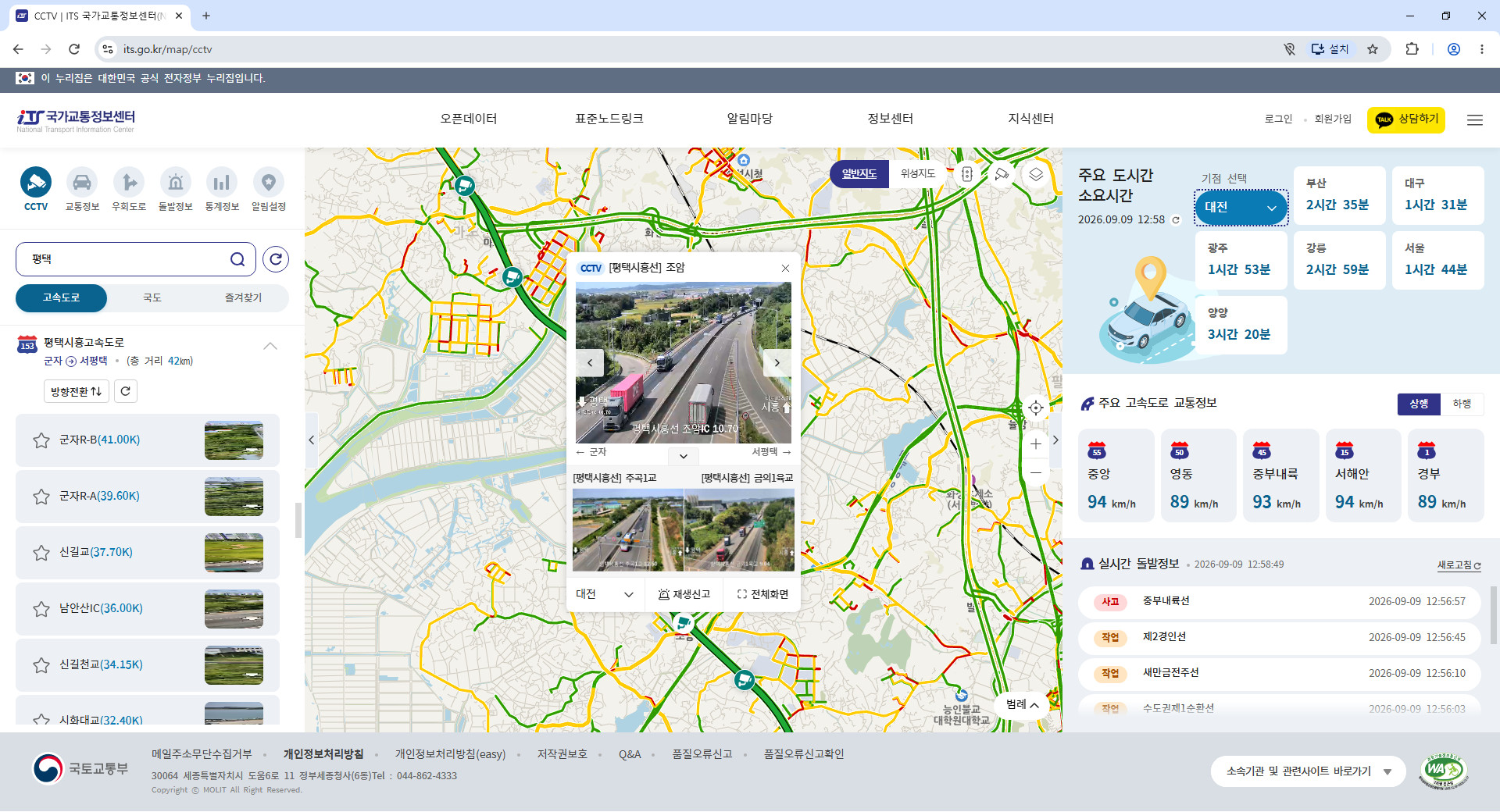The height and width of the screenshot is (812, 1500).
Task: Open the 교통정보 car icon
Action: pyautogui.click(x=82, y=183)
